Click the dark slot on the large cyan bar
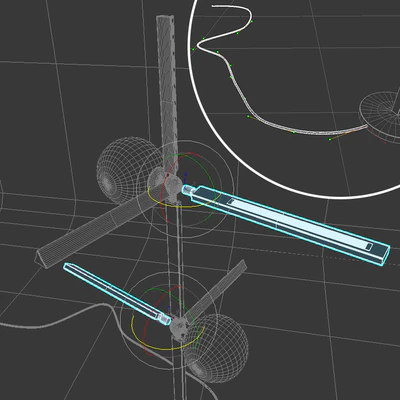Viewport: 400px width, 400px height. tap(369, 246)
